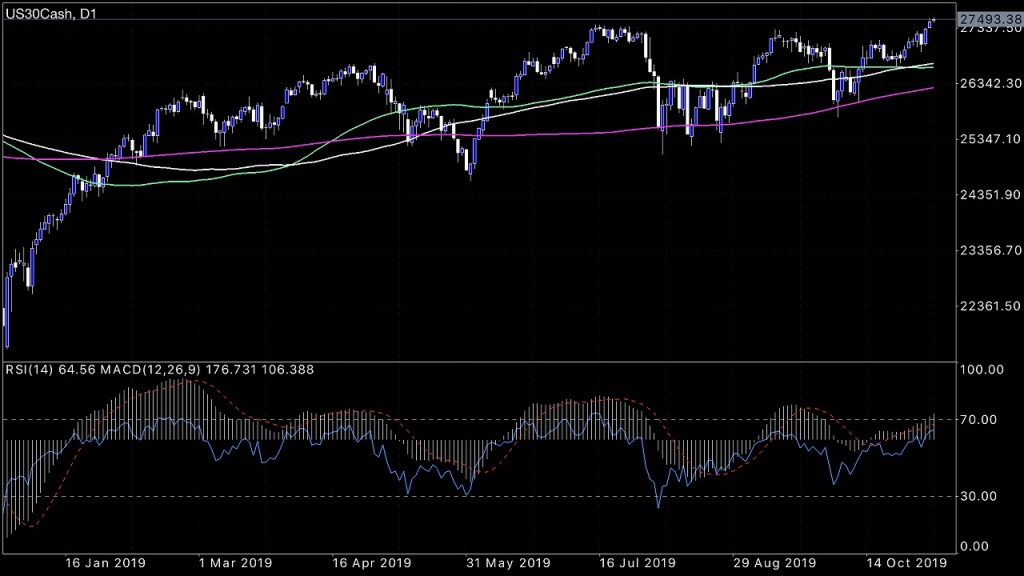
Task: Select the latest candlestick at chart's right edge
Action: (933, 21)
